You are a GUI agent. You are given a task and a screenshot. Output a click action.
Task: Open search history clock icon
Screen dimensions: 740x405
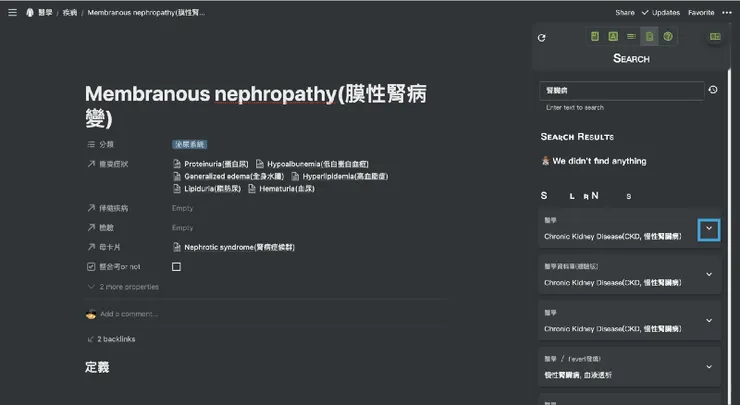point(713,90)
